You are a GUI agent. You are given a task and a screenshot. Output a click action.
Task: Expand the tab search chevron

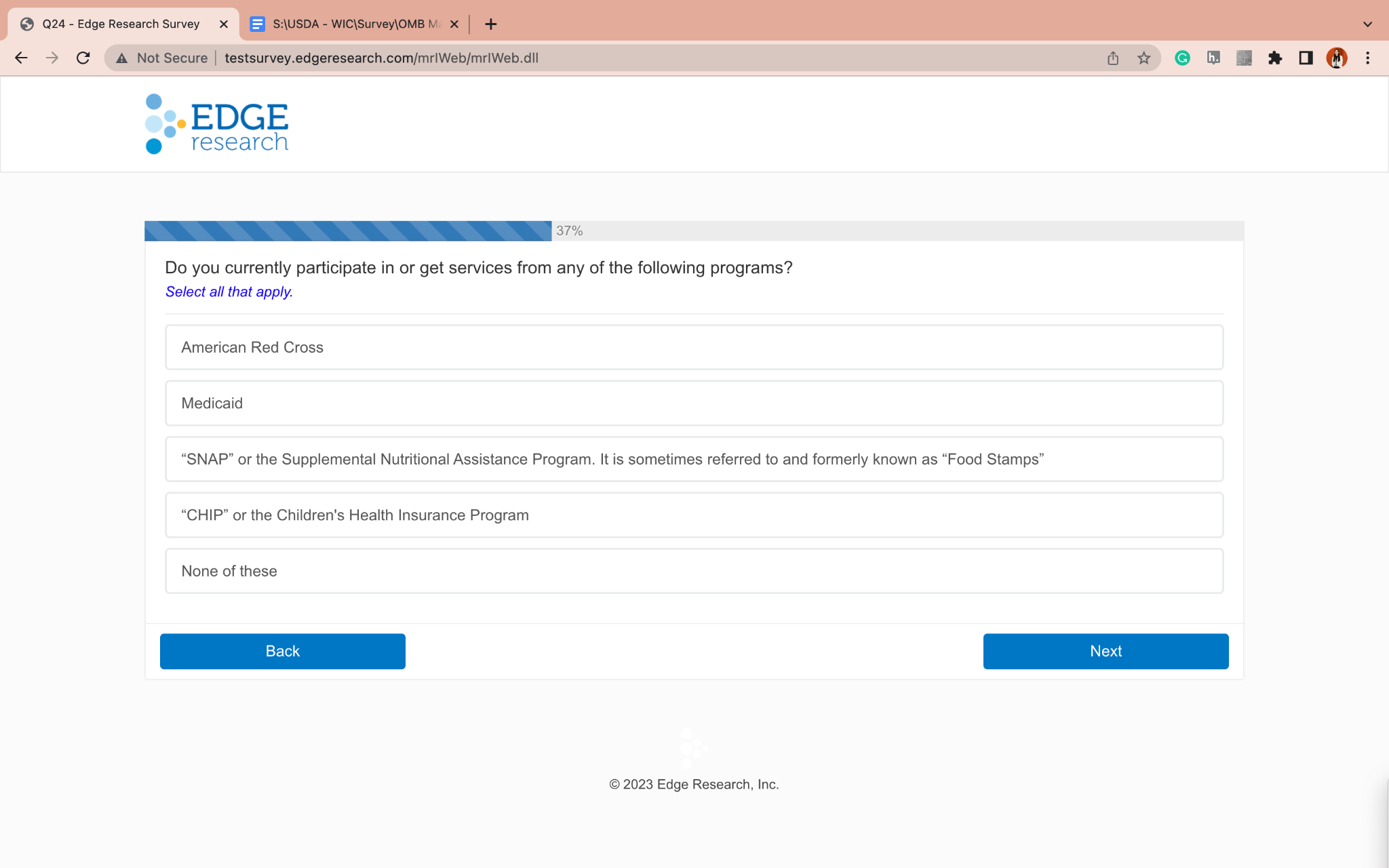tap(1367, 24)
